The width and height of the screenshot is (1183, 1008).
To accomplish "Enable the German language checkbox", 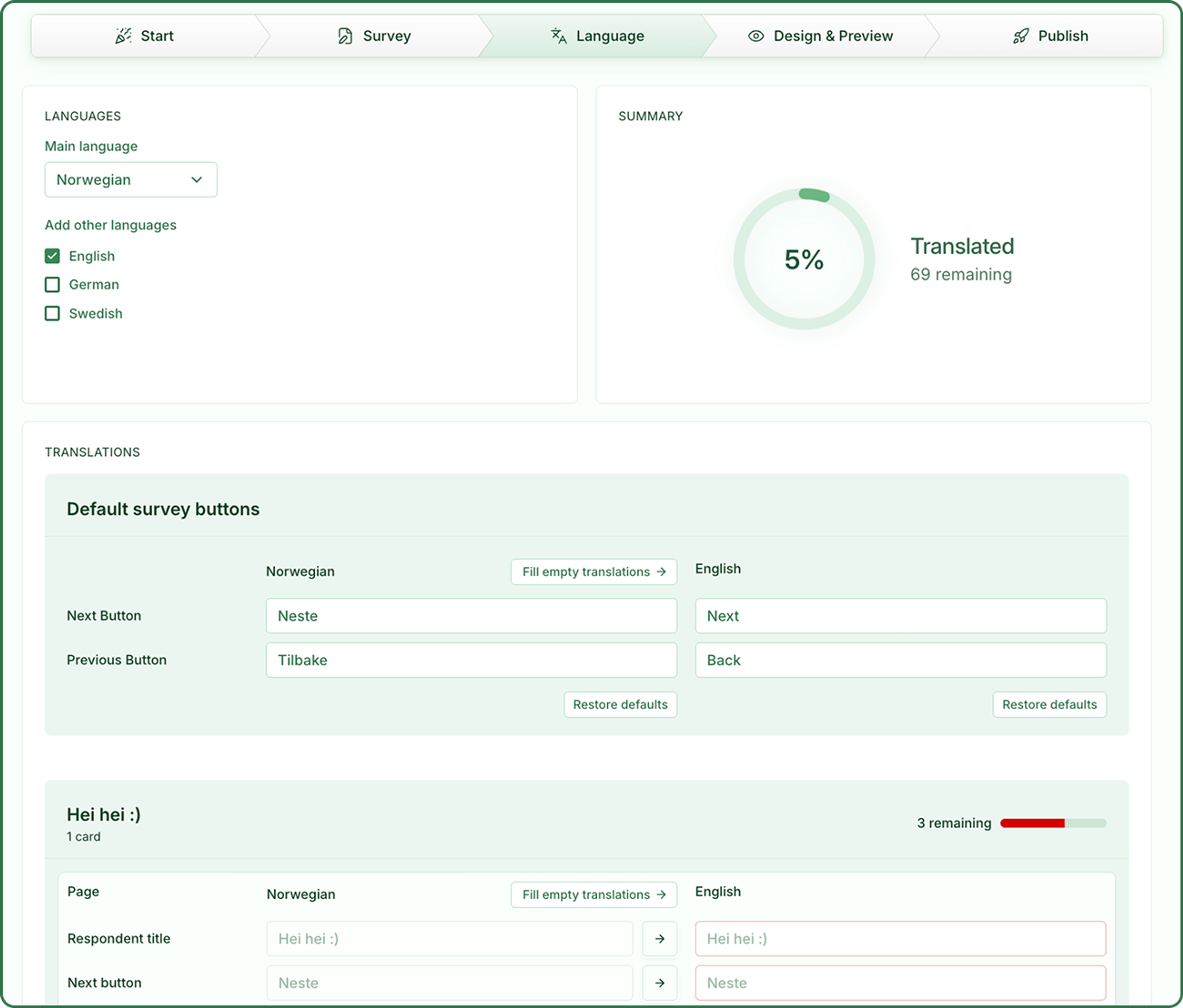I will (52, 284).
